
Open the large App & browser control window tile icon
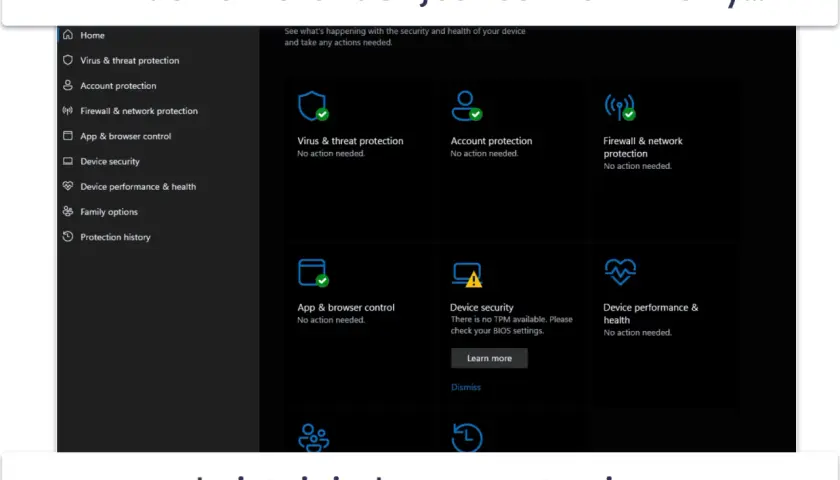313,273
